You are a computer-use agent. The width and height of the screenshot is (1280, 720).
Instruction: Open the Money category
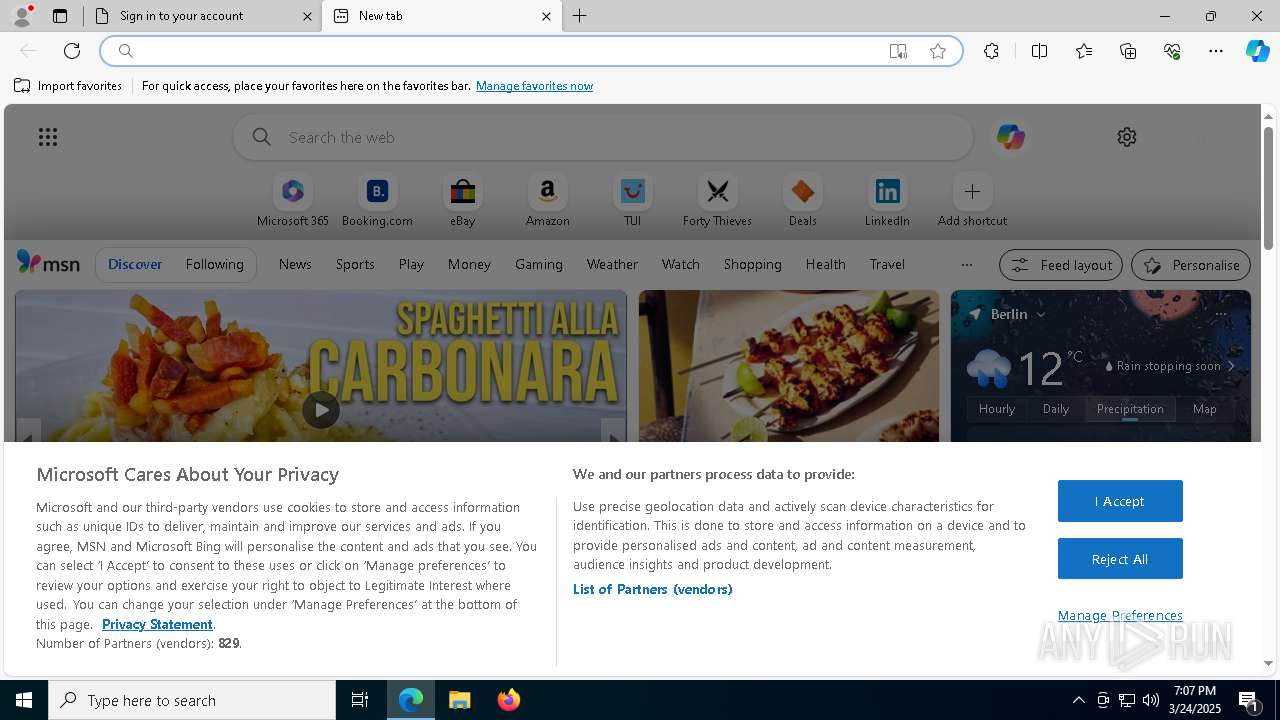(469, 264)
